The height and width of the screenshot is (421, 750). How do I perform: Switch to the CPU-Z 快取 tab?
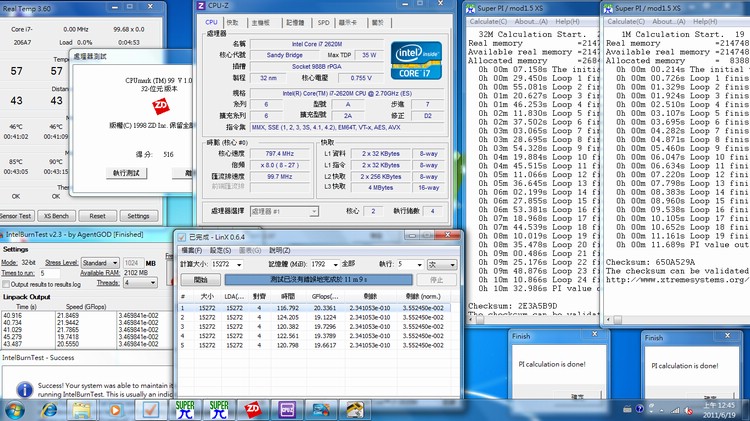click(232, 22)
